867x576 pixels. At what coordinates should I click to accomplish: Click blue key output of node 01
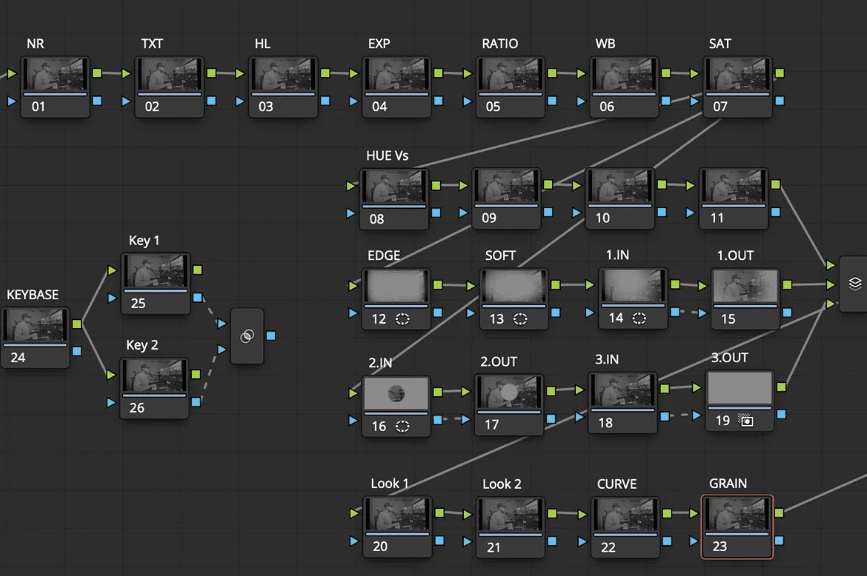(97, 101)
